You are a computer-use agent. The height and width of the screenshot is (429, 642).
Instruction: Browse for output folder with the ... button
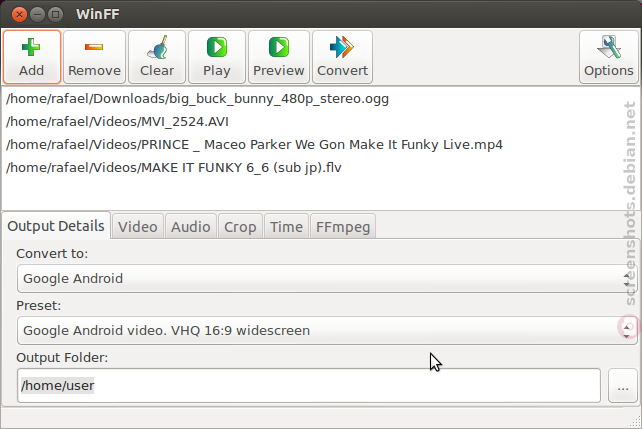[x=623, y=385]
